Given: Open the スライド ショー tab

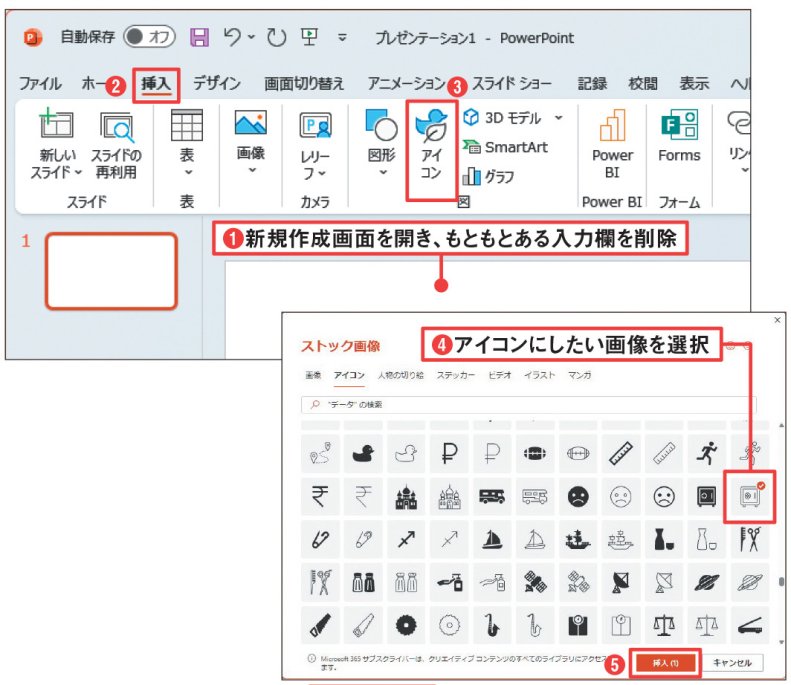Looking at the screenshot, I should [x=512, y=83].
